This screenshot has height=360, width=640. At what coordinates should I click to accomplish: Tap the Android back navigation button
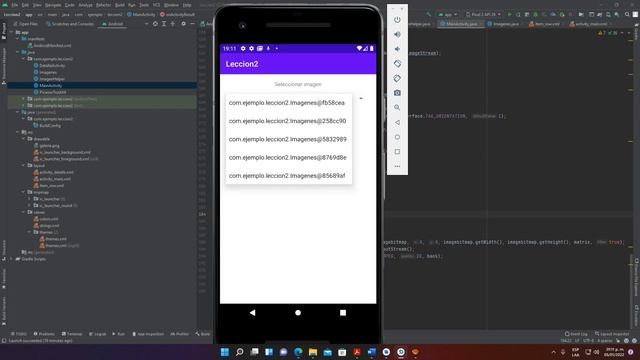253,313
